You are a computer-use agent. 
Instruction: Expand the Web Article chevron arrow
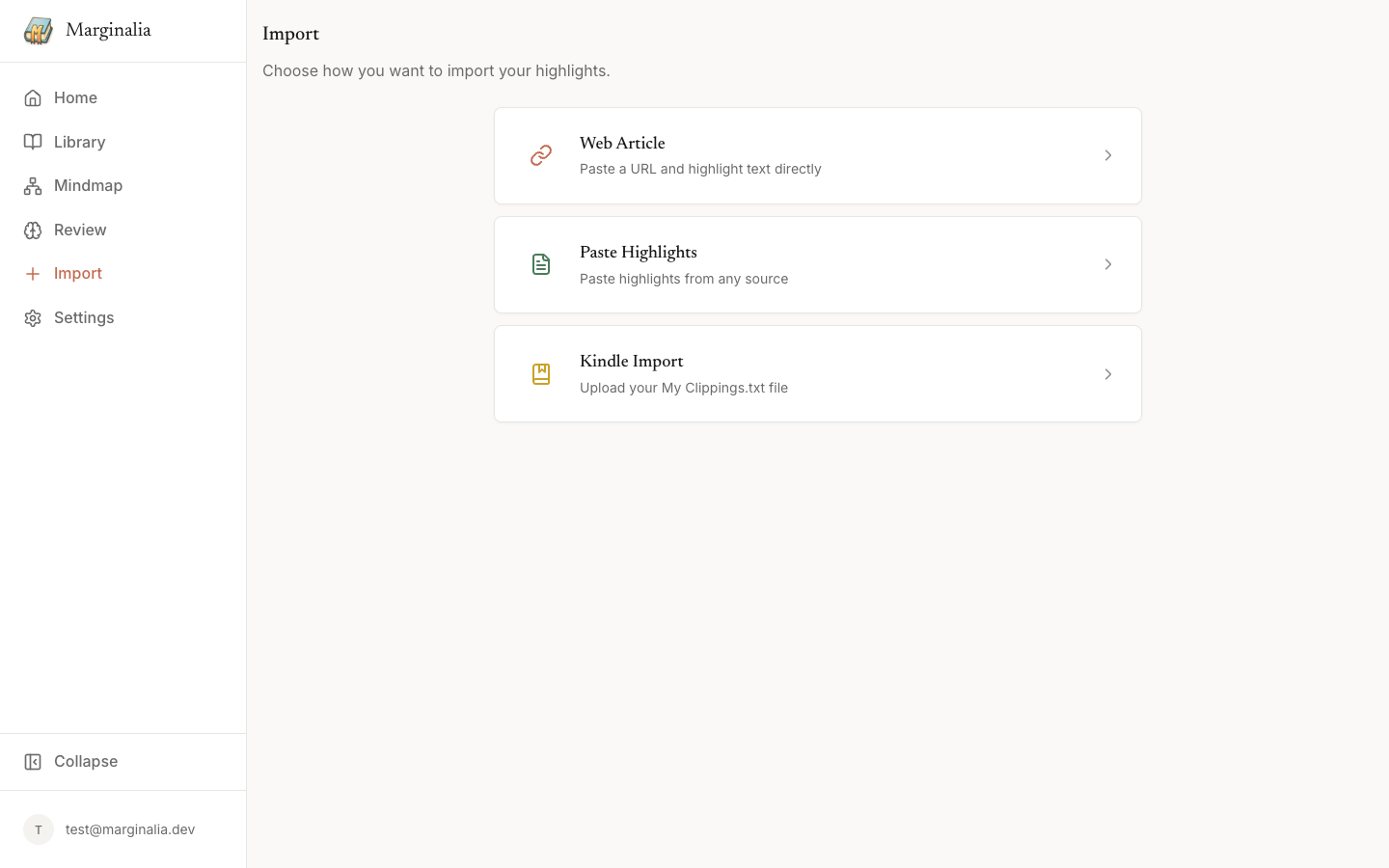pyautogui.click(x=1107, y=155)
